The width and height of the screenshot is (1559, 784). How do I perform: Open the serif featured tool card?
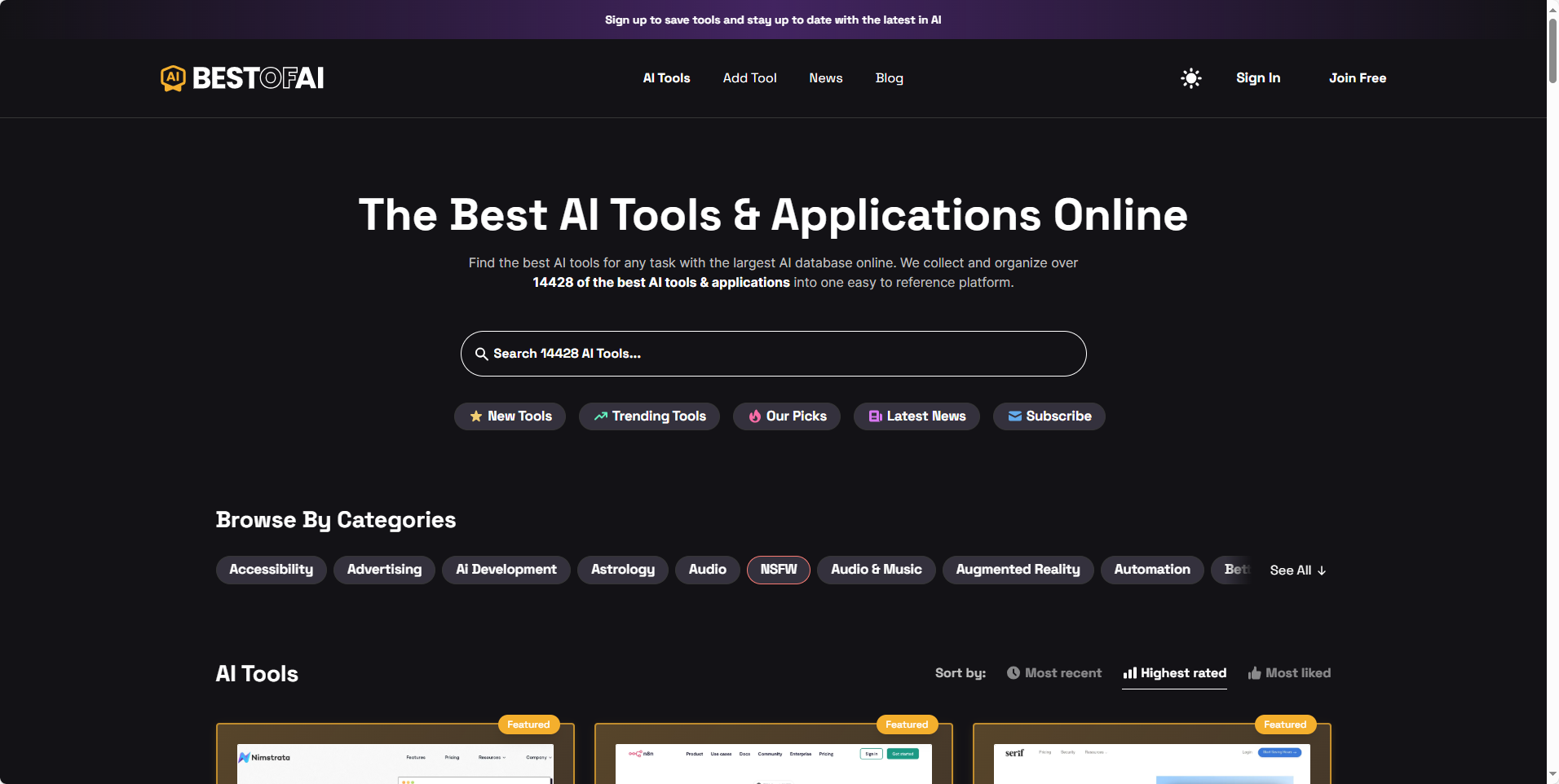click(x=1152, y=754)
